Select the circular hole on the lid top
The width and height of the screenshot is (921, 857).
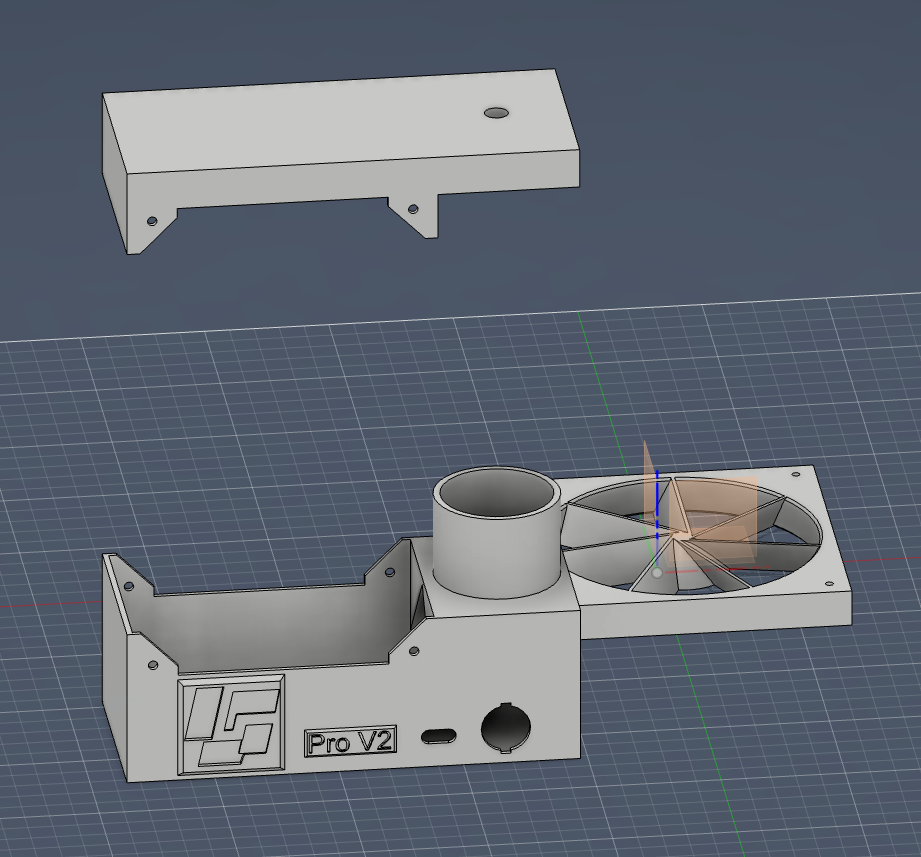496,113
